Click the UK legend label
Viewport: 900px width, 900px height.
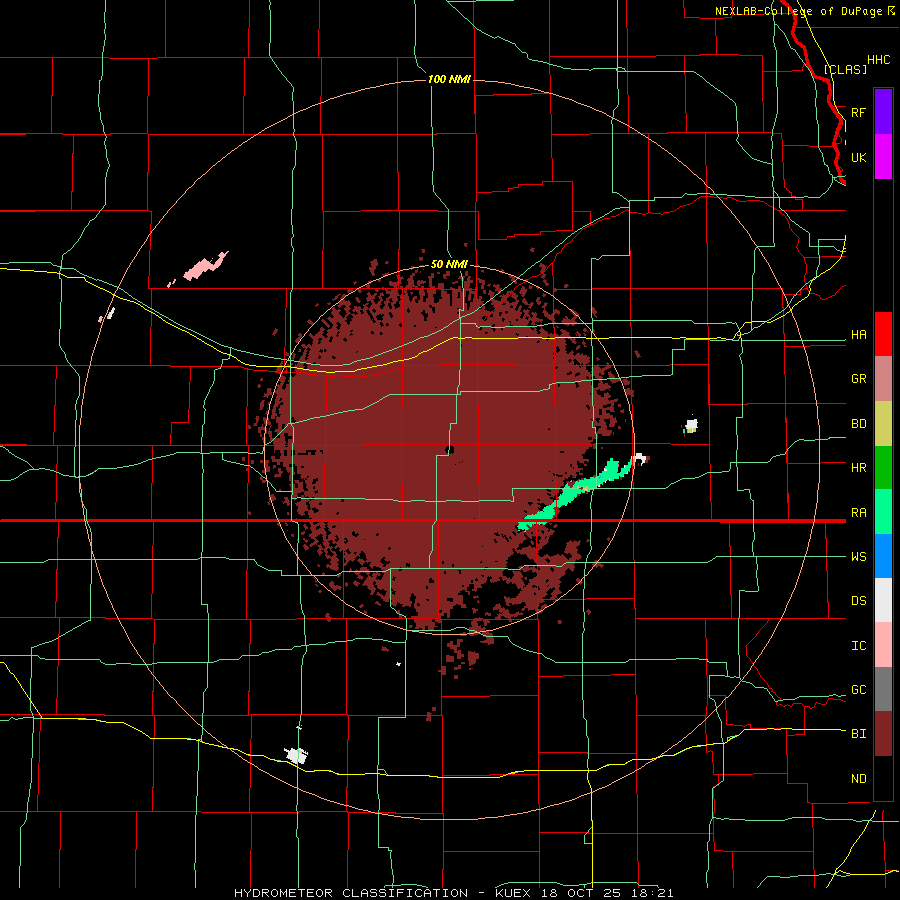pyautogui.click(x=858, y=157)
